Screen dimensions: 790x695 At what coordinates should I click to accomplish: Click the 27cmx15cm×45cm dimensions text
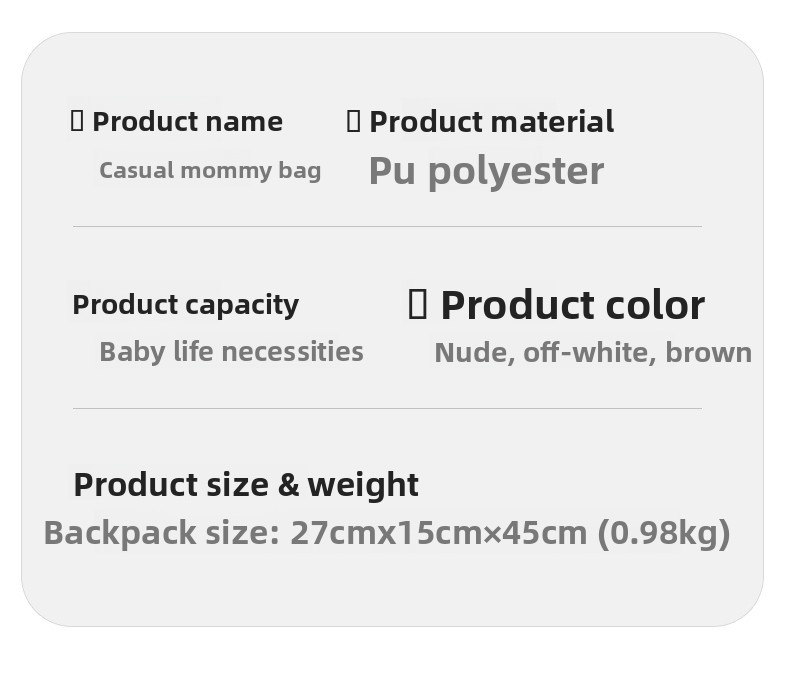point(438,532)
